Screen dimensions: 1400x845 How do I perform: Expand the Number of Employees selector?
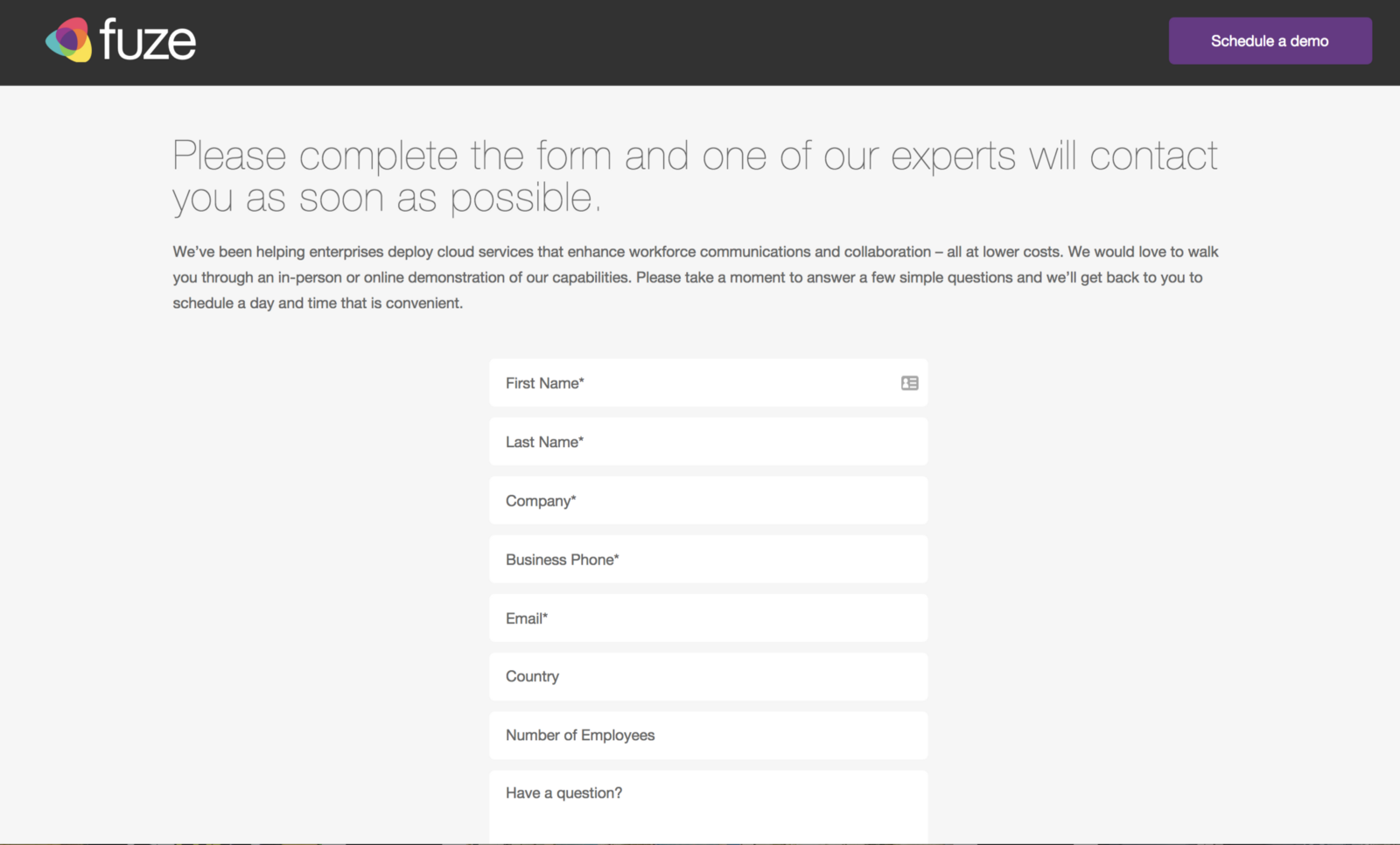708,736
